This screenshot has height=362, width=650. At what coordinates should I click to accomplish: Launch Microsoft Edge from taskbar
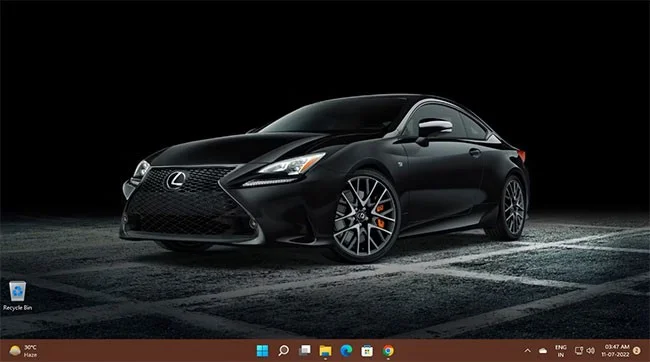point(346,351)
